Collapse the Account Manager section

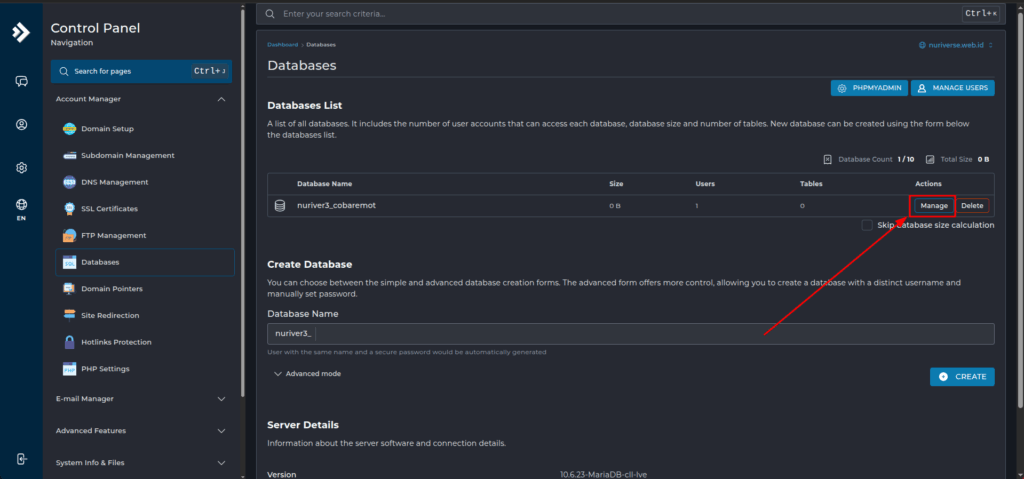point(221,99)
